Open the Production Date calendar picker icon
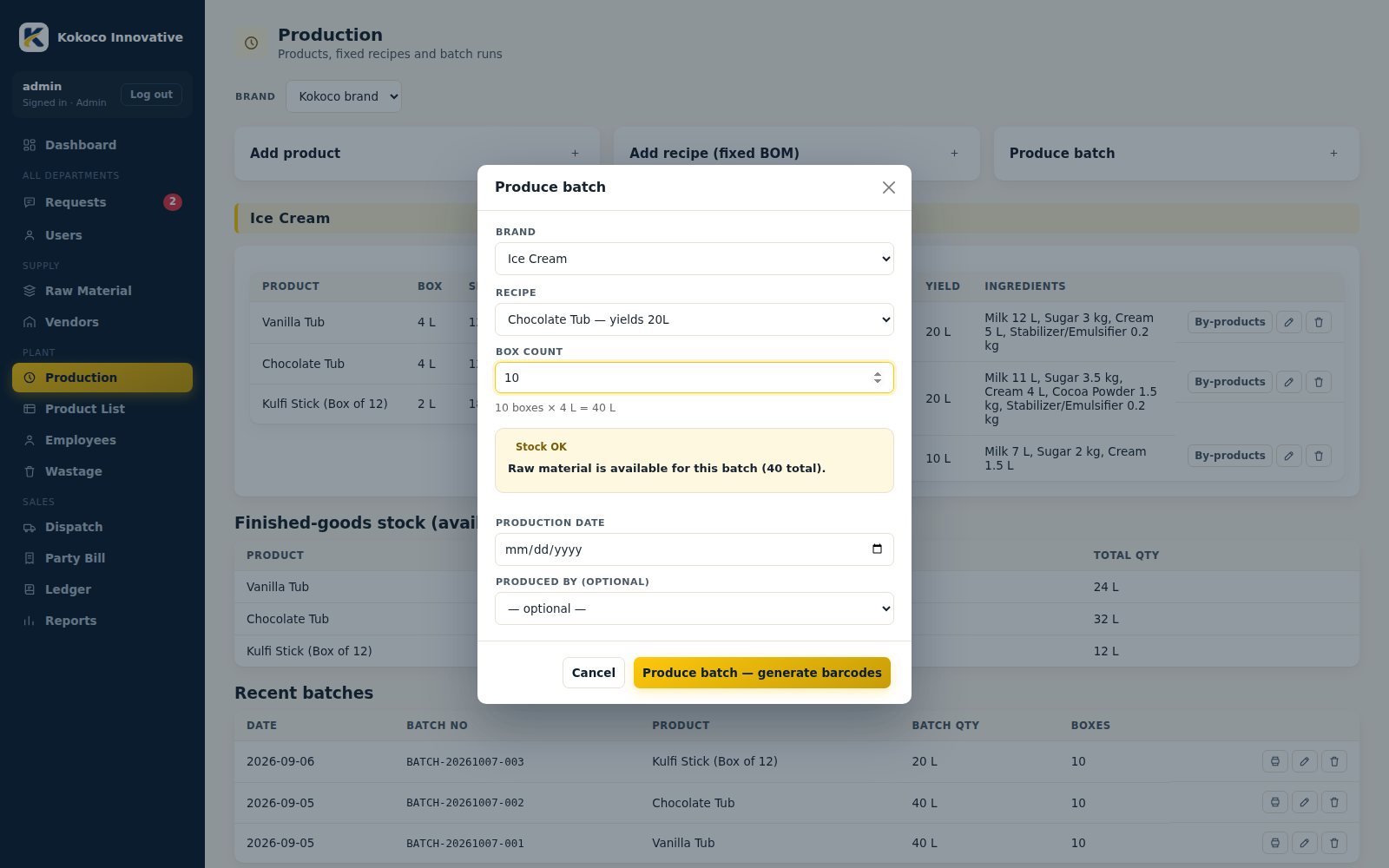The height and width of the screenshot is (868, 1389). 877,549
